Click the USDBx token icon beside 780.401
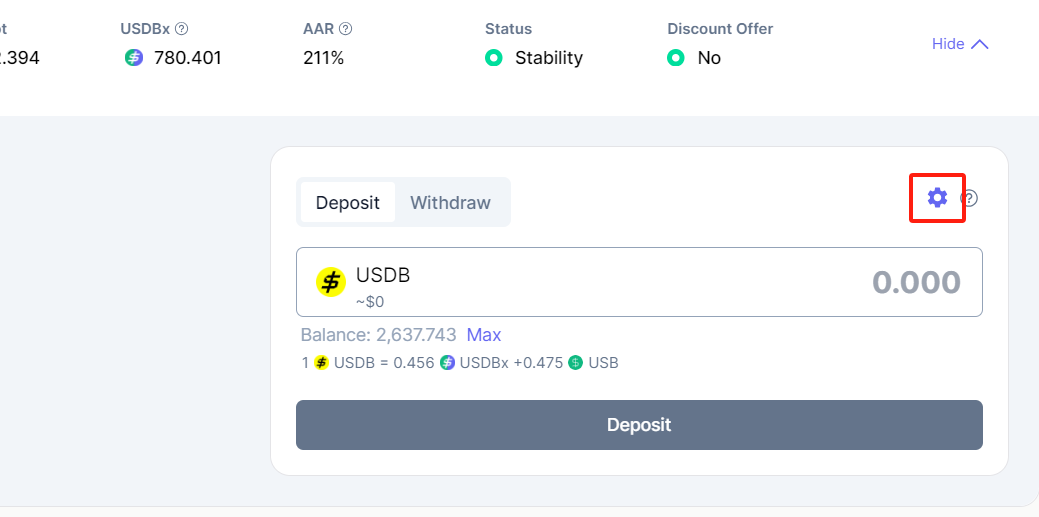1039x517 pixels. pyautogui.click(x=134, y=58)
